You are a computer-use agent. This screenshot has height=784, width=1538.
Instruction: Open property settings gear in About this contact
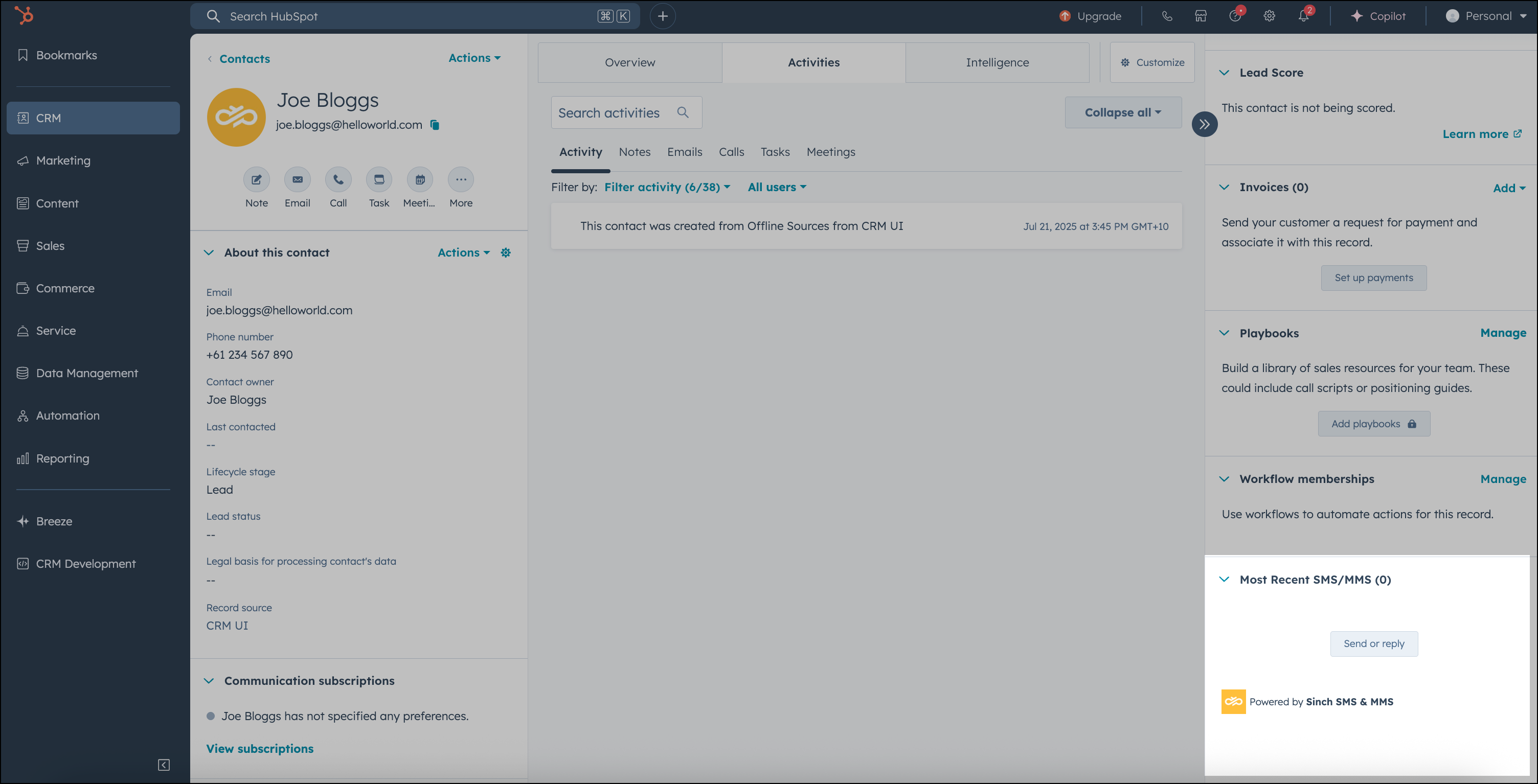tap(505, 252)
